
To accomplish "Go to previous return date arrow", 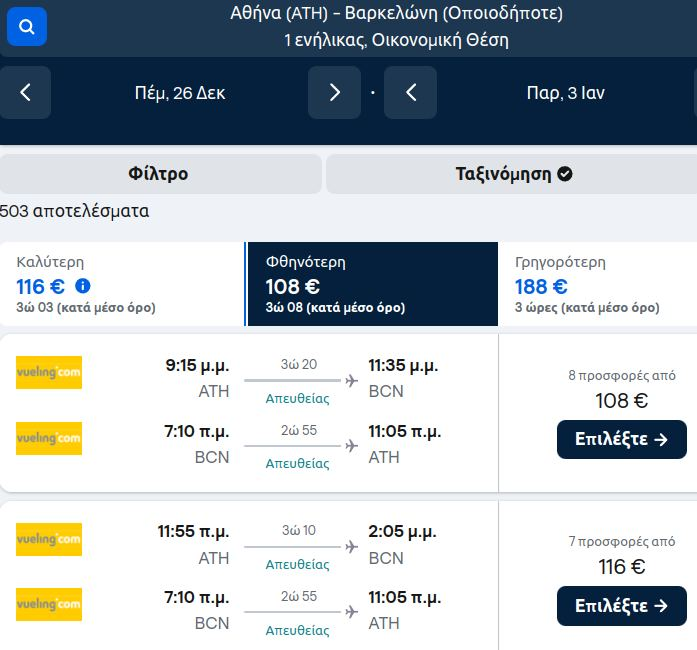I will (410, 92).
